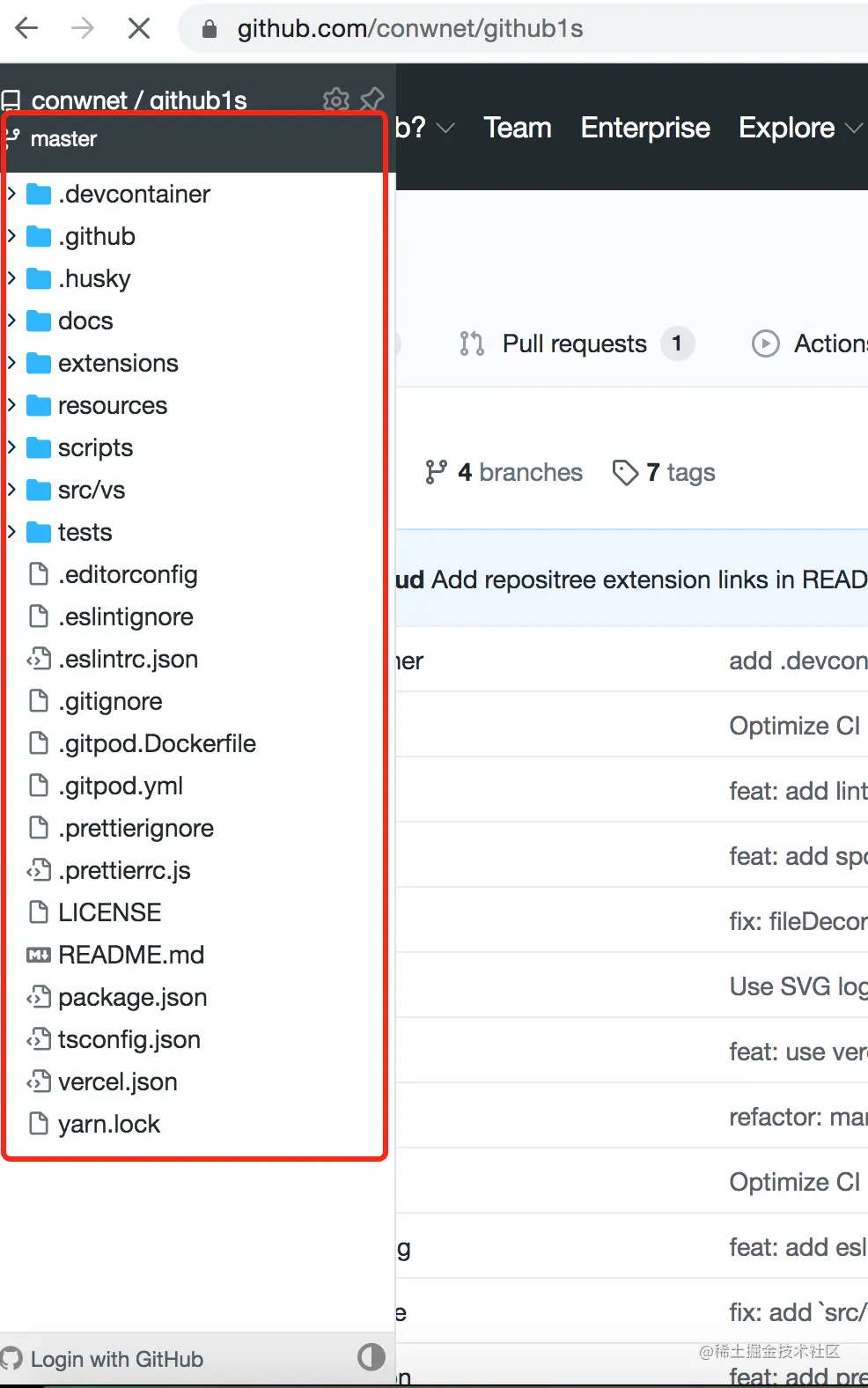The width and height of the screenshot is (868, 1388).
Task: Open 'fix: fileDecor' commit message
Action: point(798,921)
